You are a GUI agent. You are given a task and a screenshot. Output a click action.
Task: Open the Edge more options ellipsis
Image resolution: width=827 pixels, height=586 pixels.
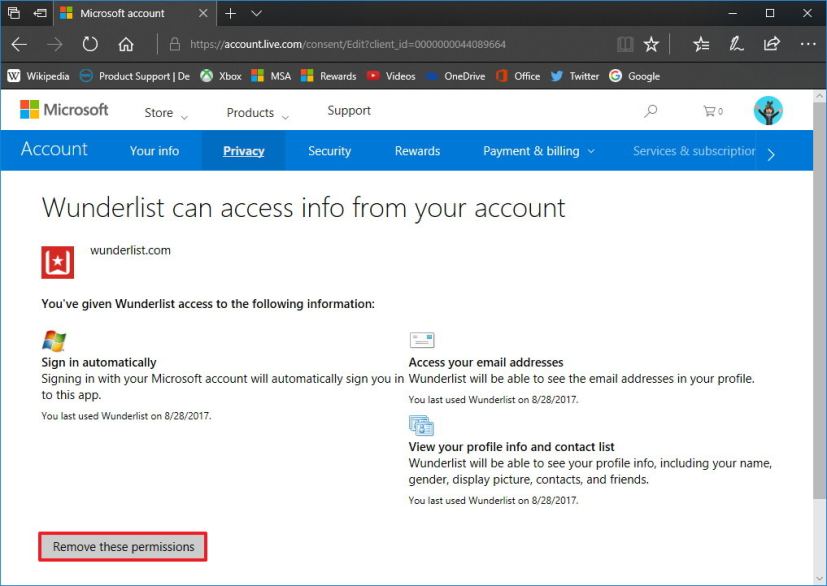tap(808, 44)
